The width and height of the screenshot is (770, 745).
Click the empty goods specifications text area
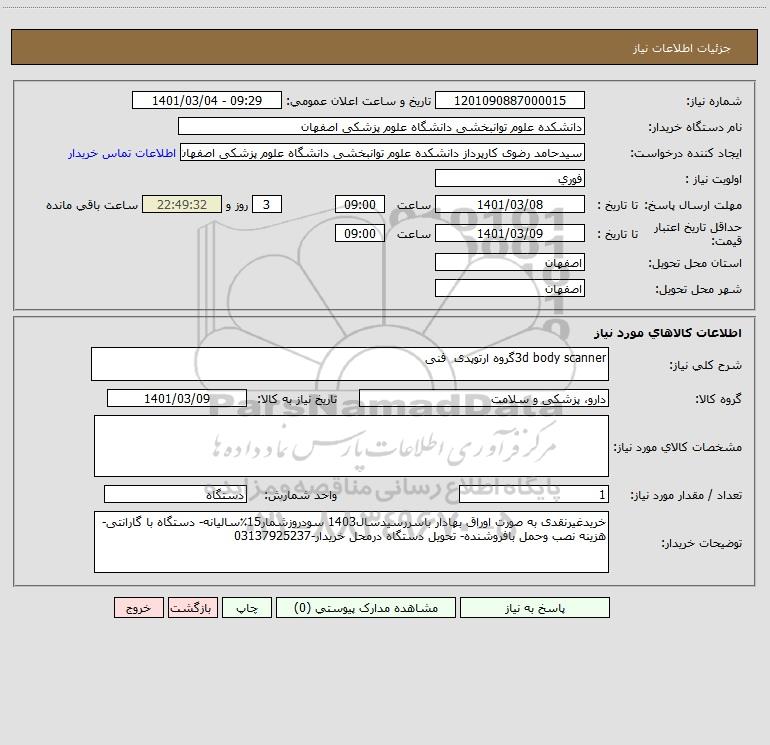coord(351,446)
